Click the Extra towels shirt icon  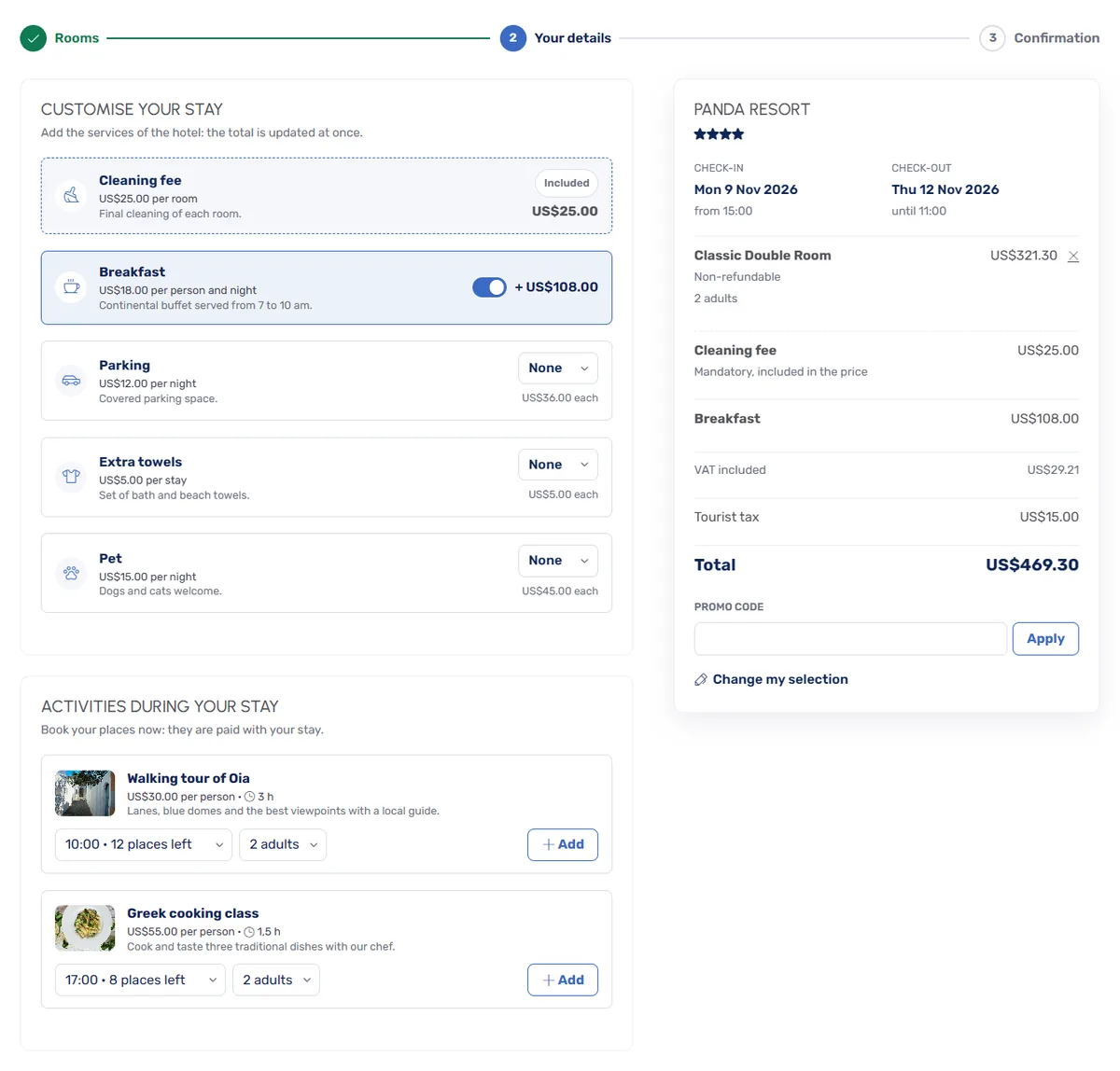(x=71, y=477)
